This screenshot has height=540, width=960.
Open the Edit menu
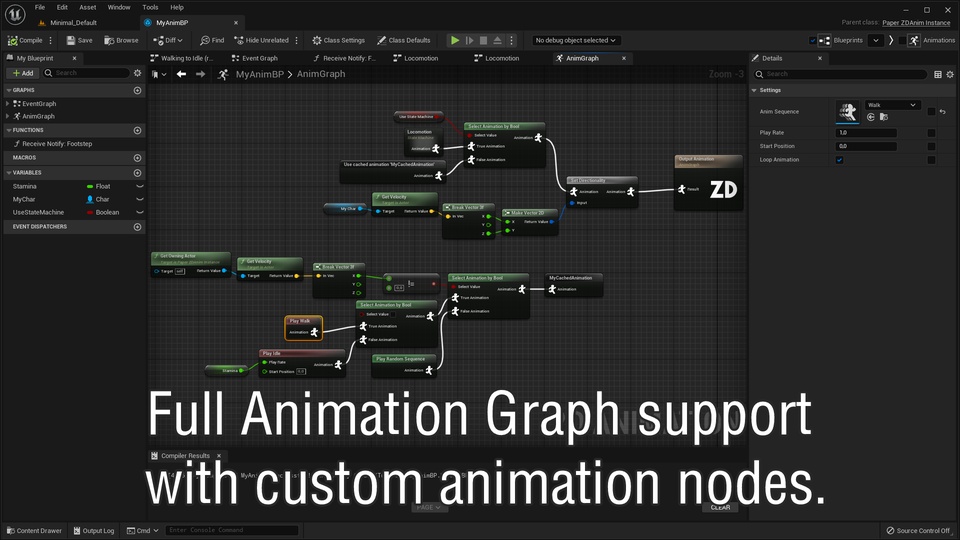[x=62, y=7]
